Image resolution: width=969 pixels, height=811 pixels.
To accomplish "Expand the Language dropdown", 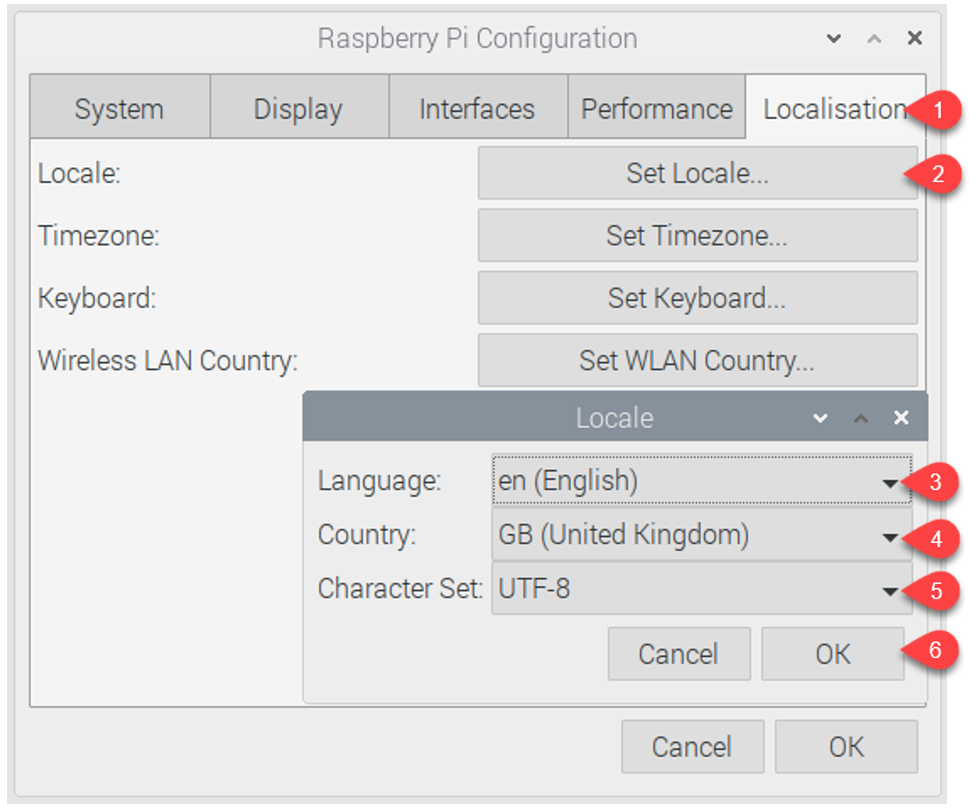I will coord(701,480).
